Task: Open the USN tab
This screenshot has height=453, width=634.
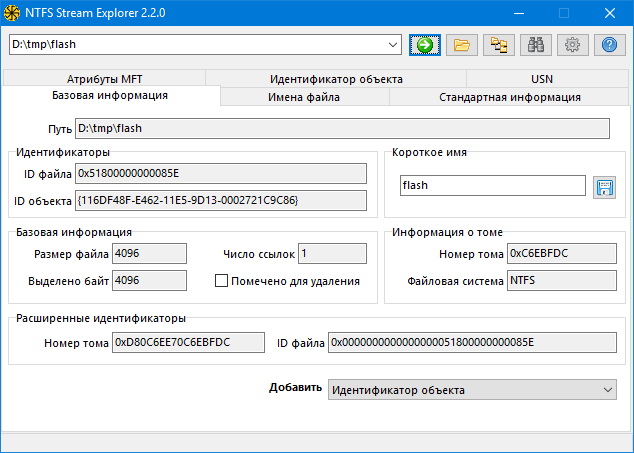Action: [x=542, y=78]
